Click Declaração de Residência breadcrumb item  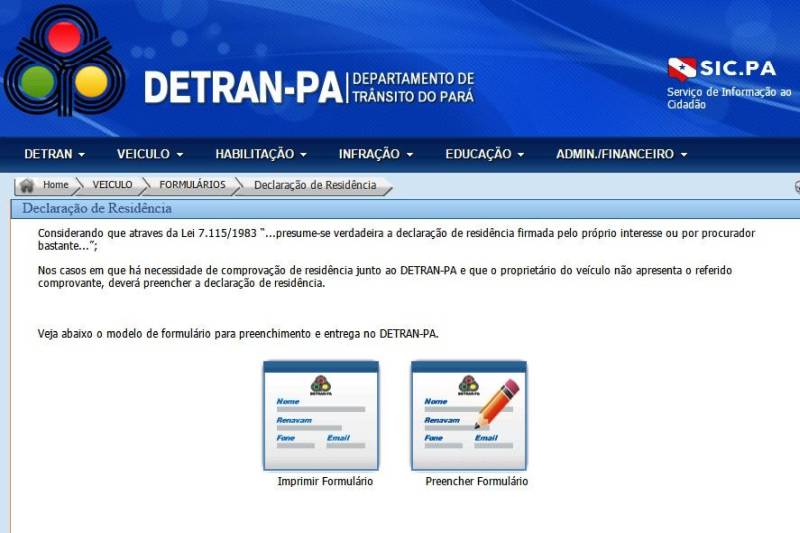click(x=315, y=185)
